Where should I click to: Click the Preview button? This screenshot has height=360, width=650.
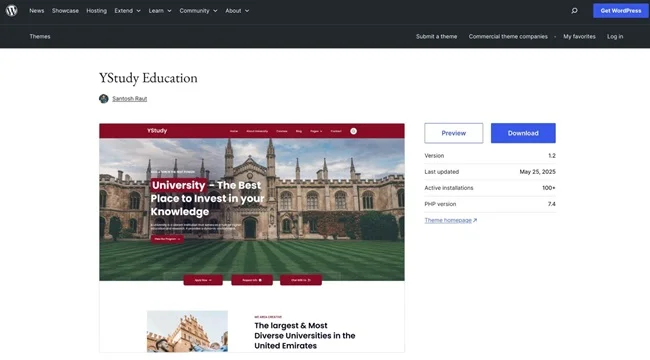pos(454,133)
